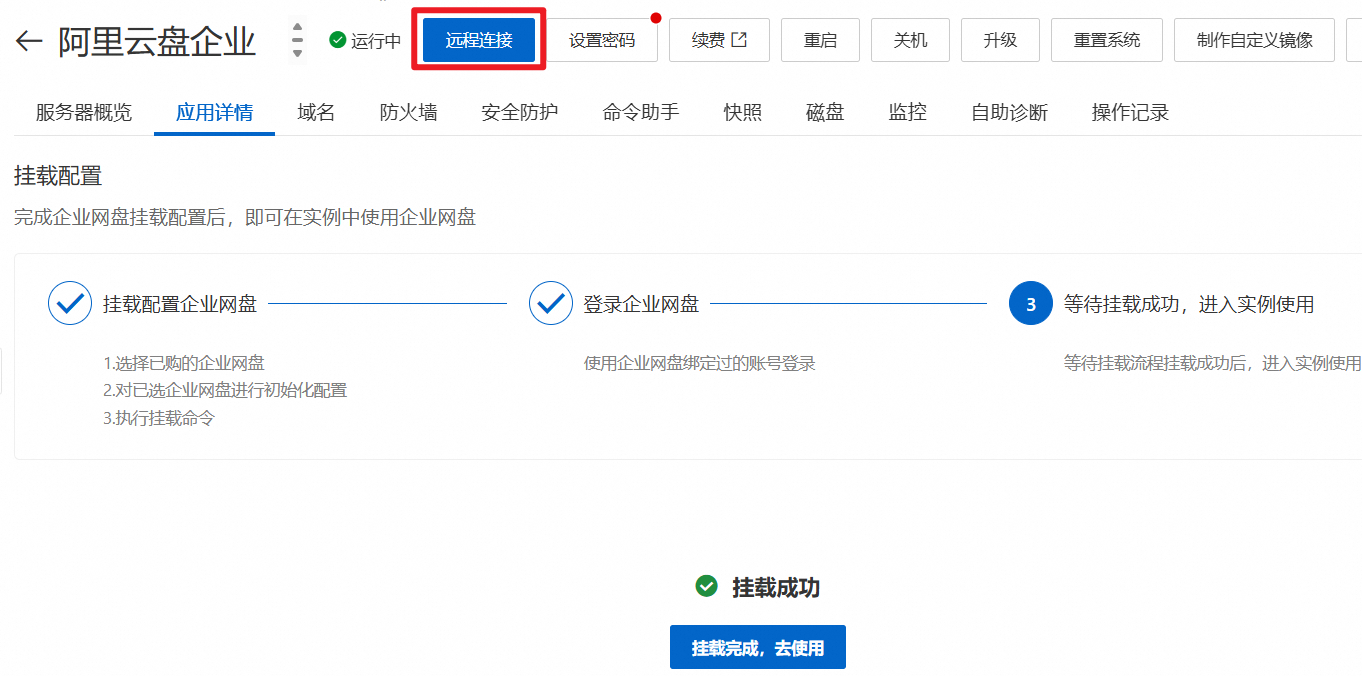
Task: Open the 安全防护 tab
Action: coord(519,113)
